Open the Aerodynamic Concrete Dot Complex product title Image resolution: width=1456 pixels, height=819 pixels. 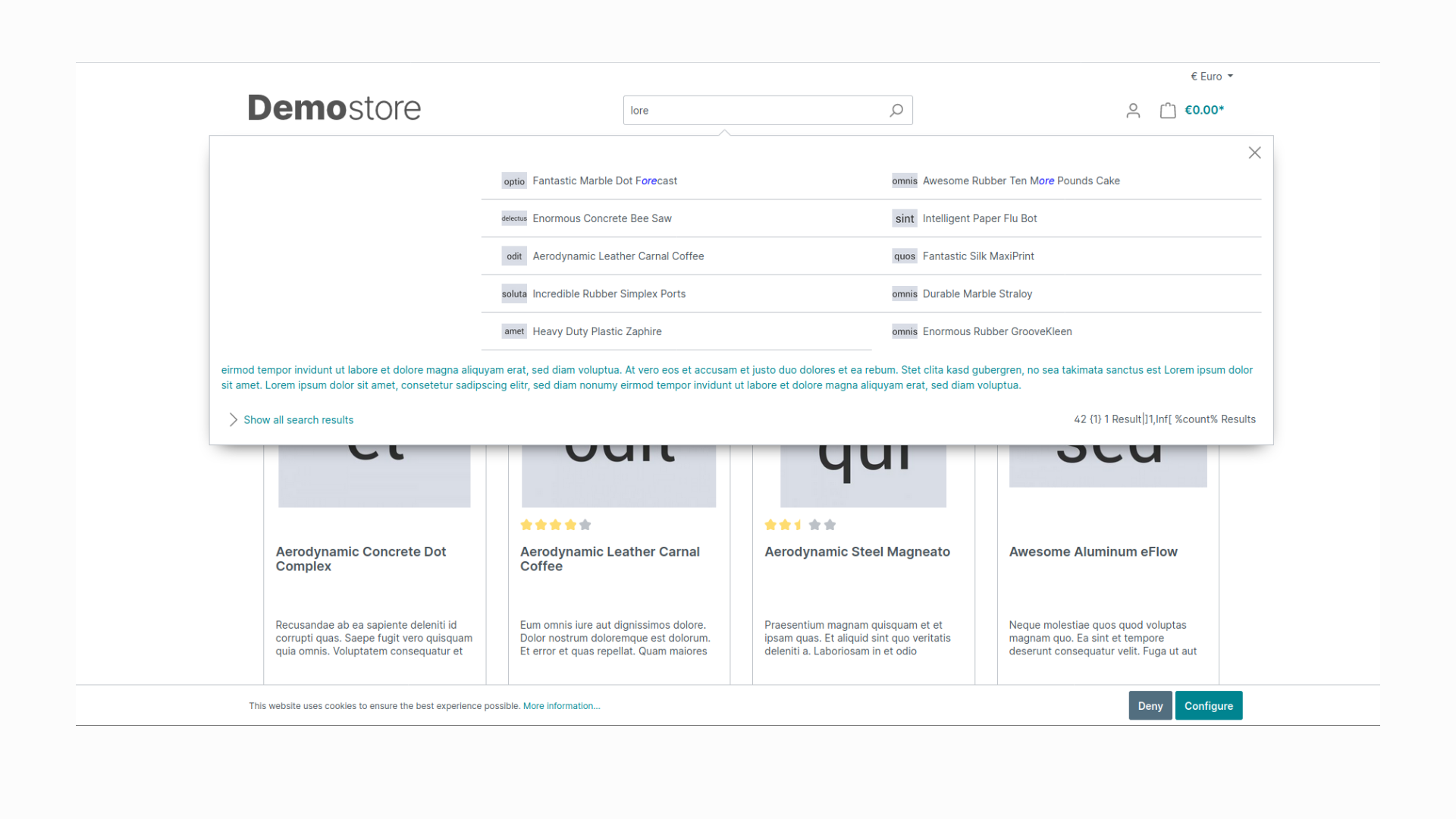361,559
